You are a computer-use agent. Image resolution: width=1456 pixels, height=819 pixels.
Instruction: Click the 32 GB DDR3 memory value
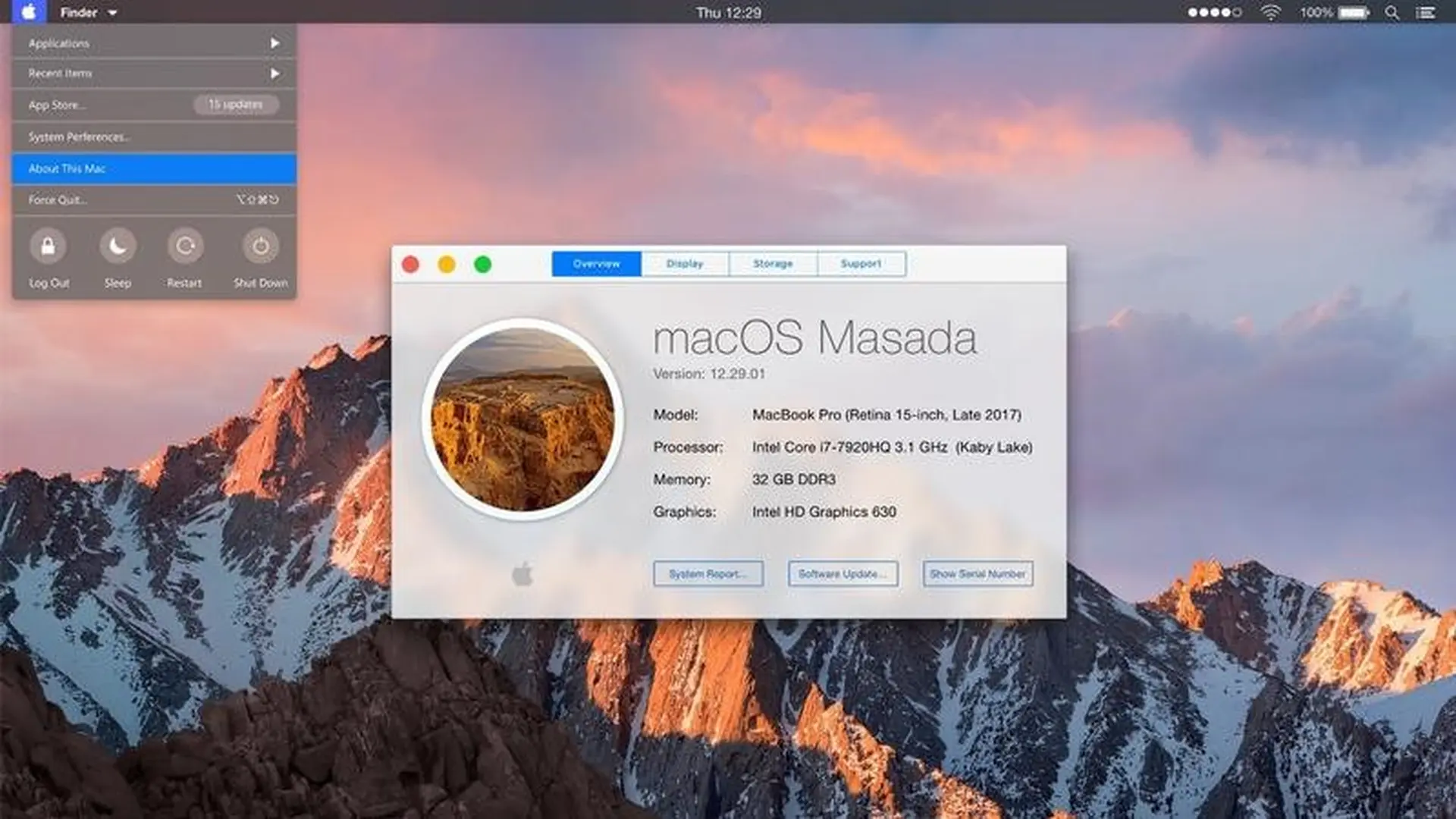pos(794,479)
